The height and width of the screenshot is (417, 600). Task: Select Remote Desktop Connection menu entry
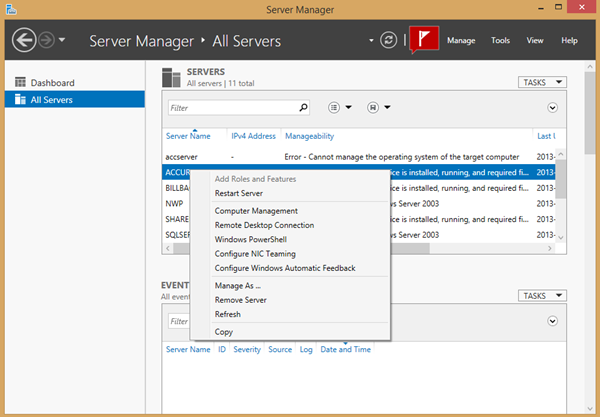(264, 226)
